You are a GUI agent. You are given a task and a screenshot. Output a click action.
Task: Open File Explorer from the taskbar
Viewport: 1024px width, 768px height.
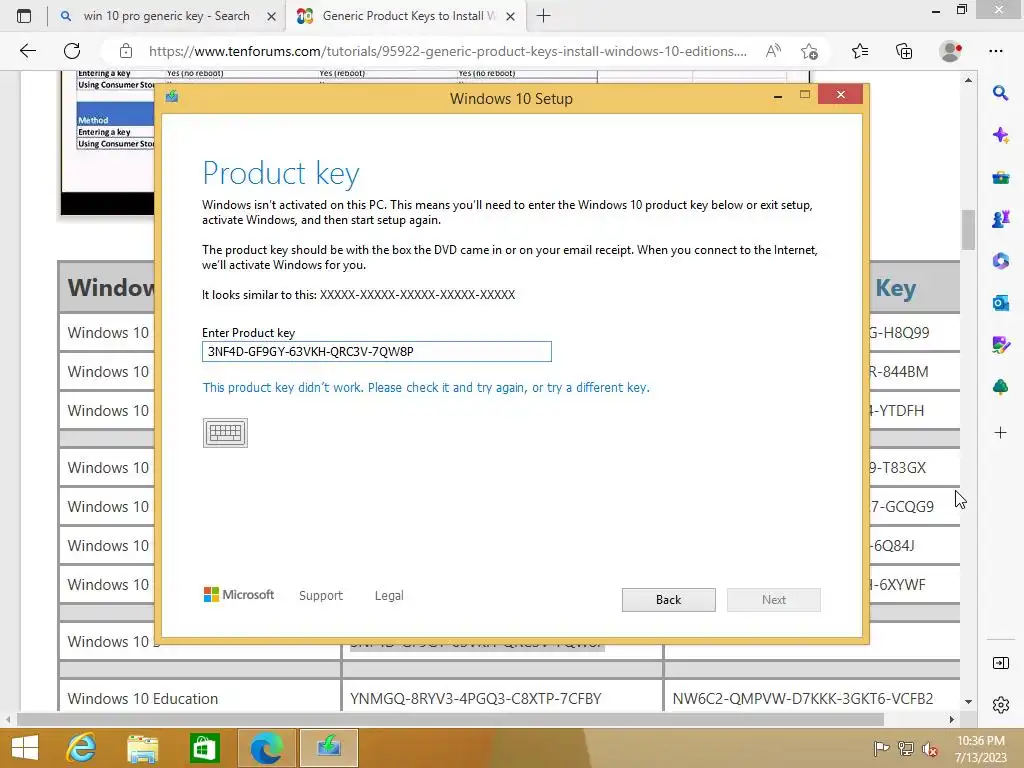tap(142, 748)
